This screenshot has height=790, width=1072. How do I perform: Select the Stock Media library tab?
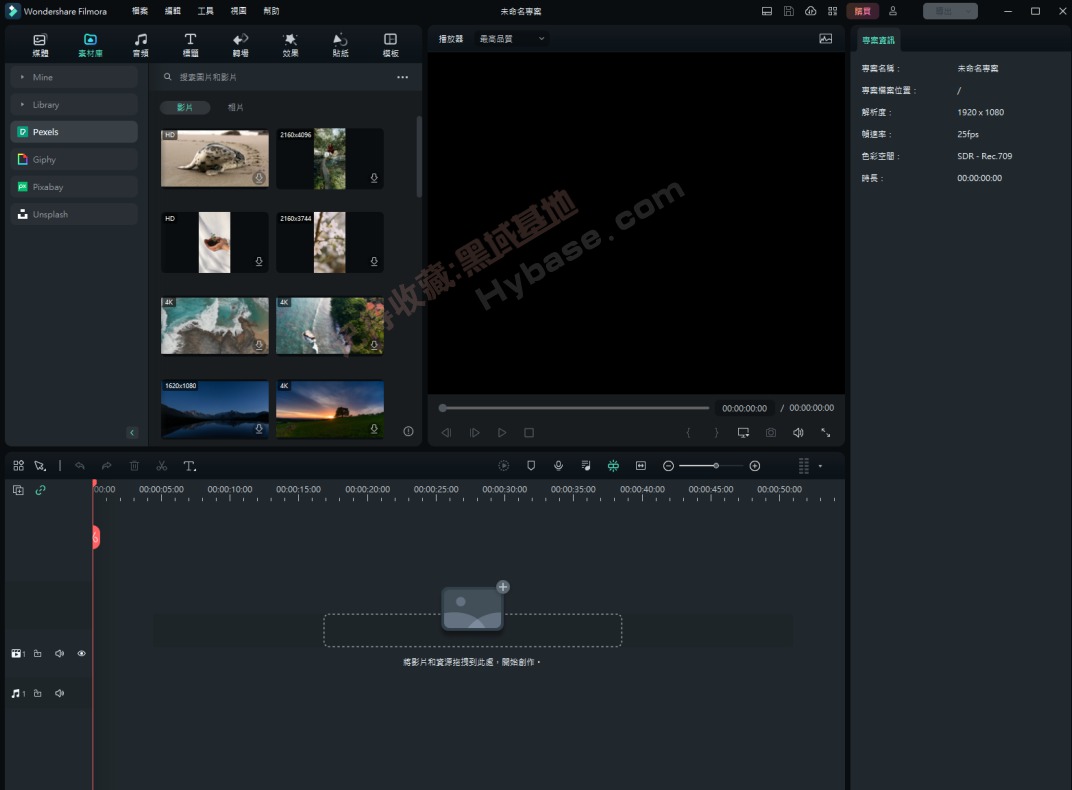click(x=90, y=44)
